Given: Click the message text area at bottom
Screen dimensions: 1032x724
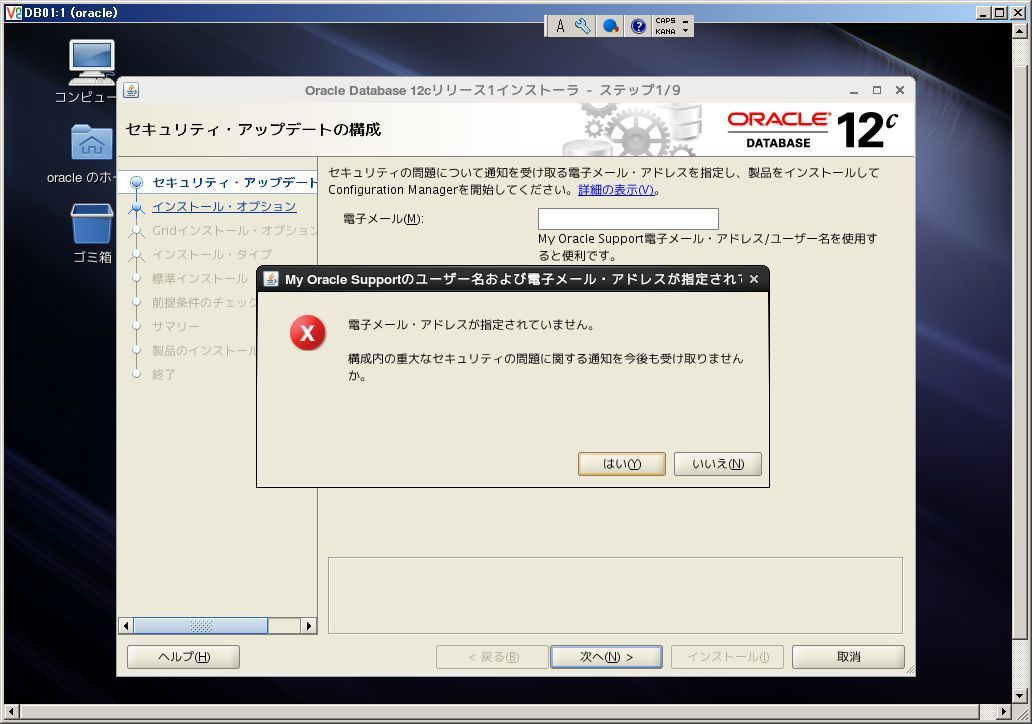Looking at the screenshot, I should [615, 596].
